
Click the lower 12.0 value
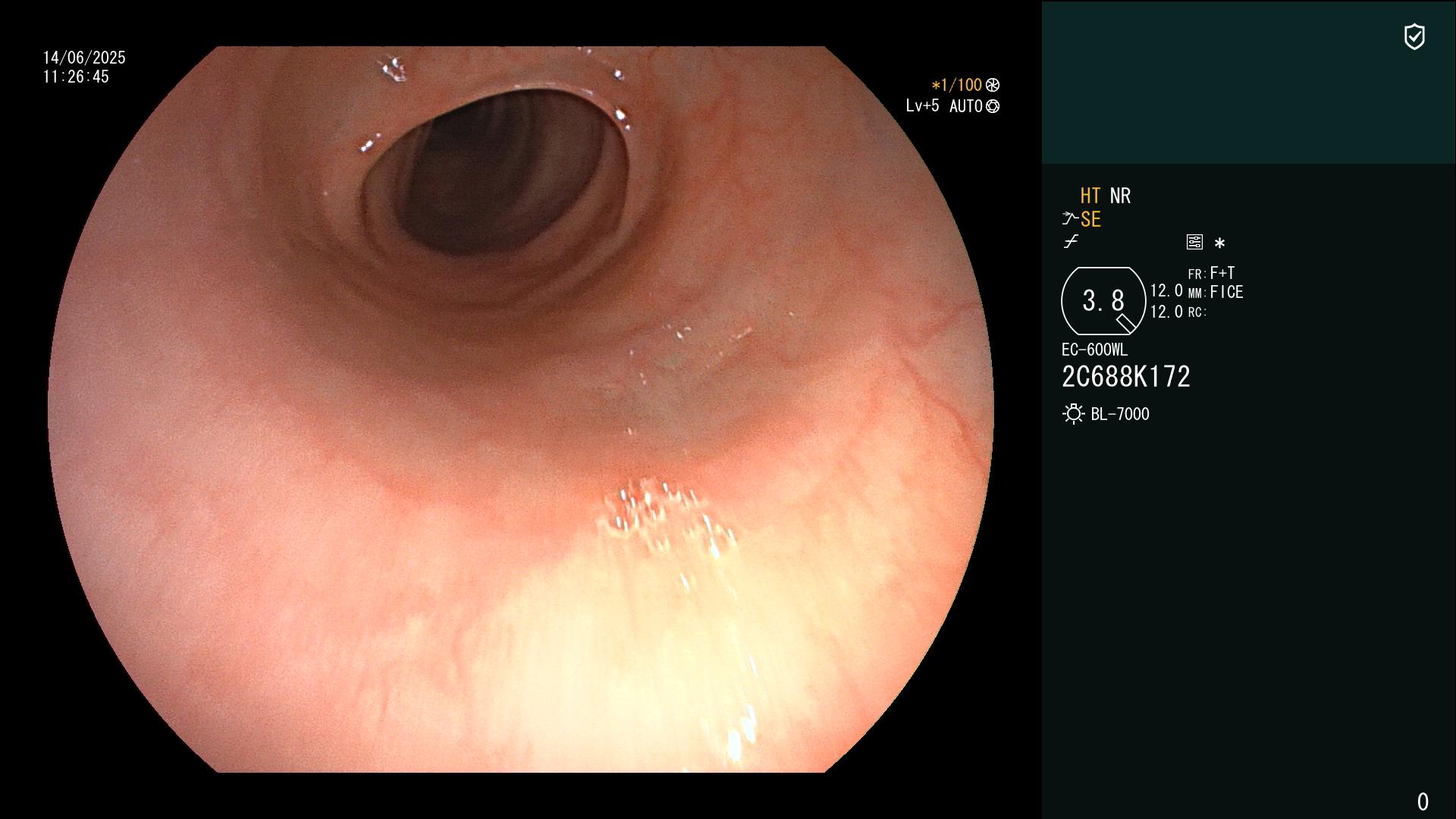click(1166, 312)
